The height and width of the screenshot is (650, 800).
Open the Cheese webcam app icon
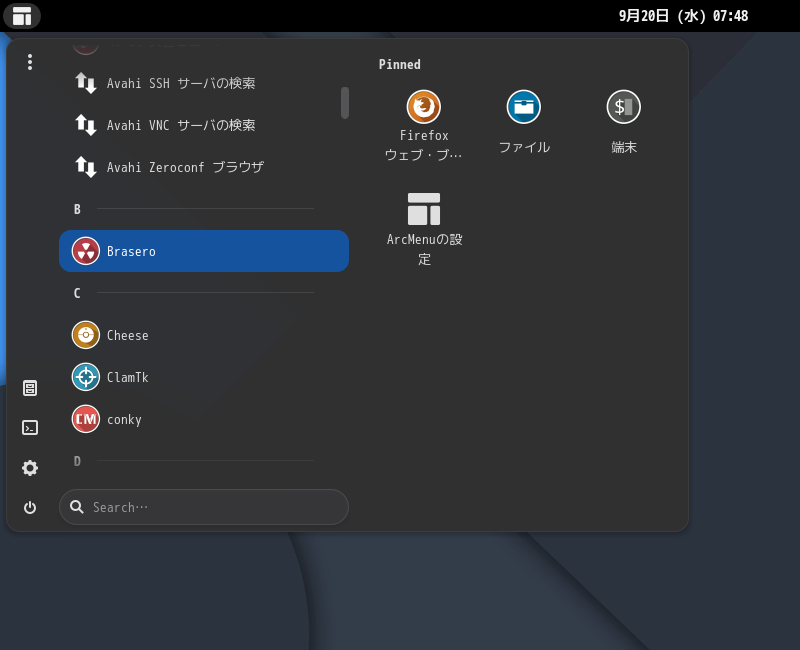(x=86, y=335)
